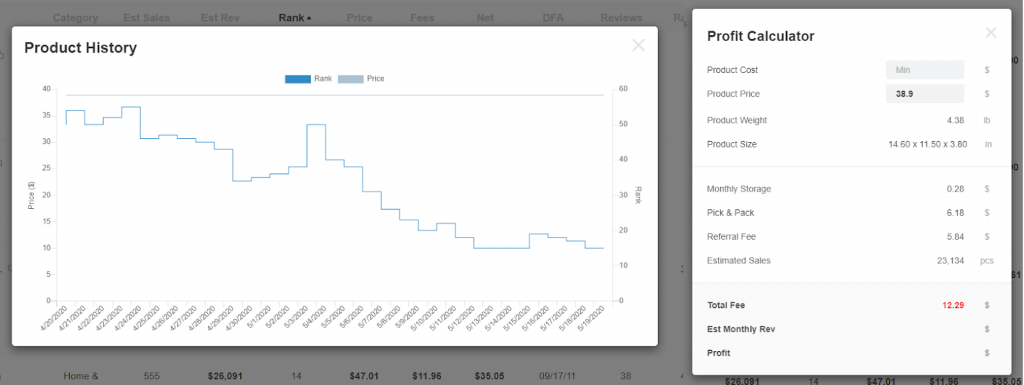
Task: Click $26,091 revenue in bottom-left table row
Action: click(224, 376)
